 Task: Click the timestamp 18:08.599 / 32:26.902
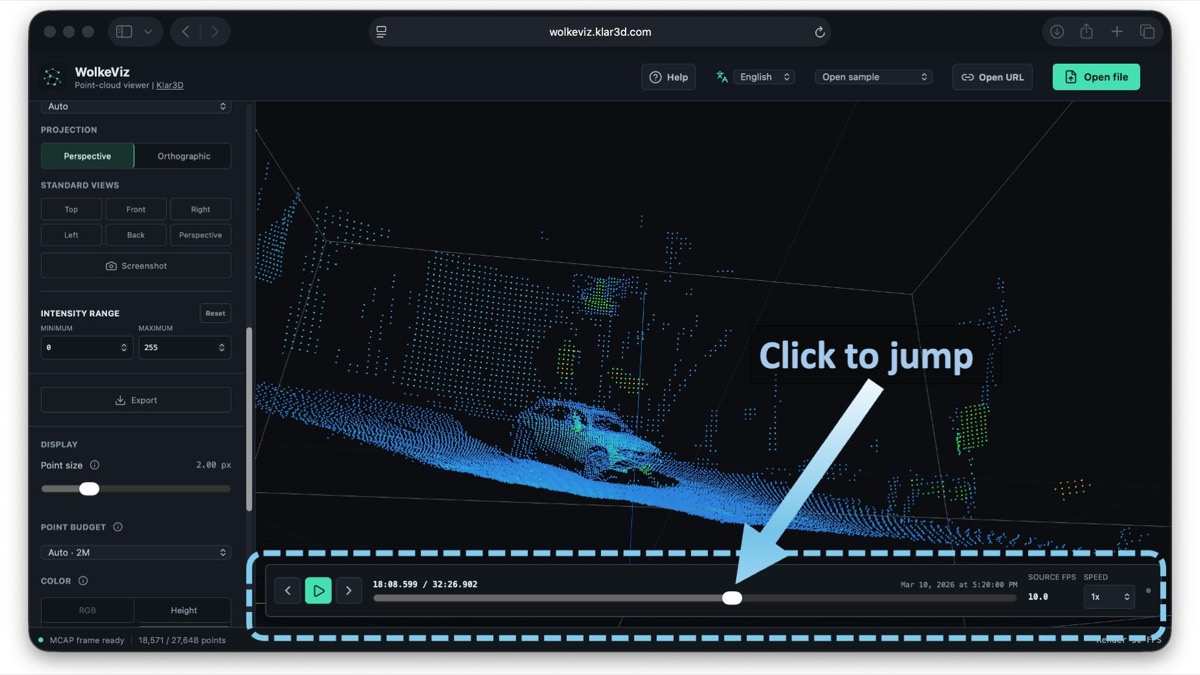pos(425,584)
